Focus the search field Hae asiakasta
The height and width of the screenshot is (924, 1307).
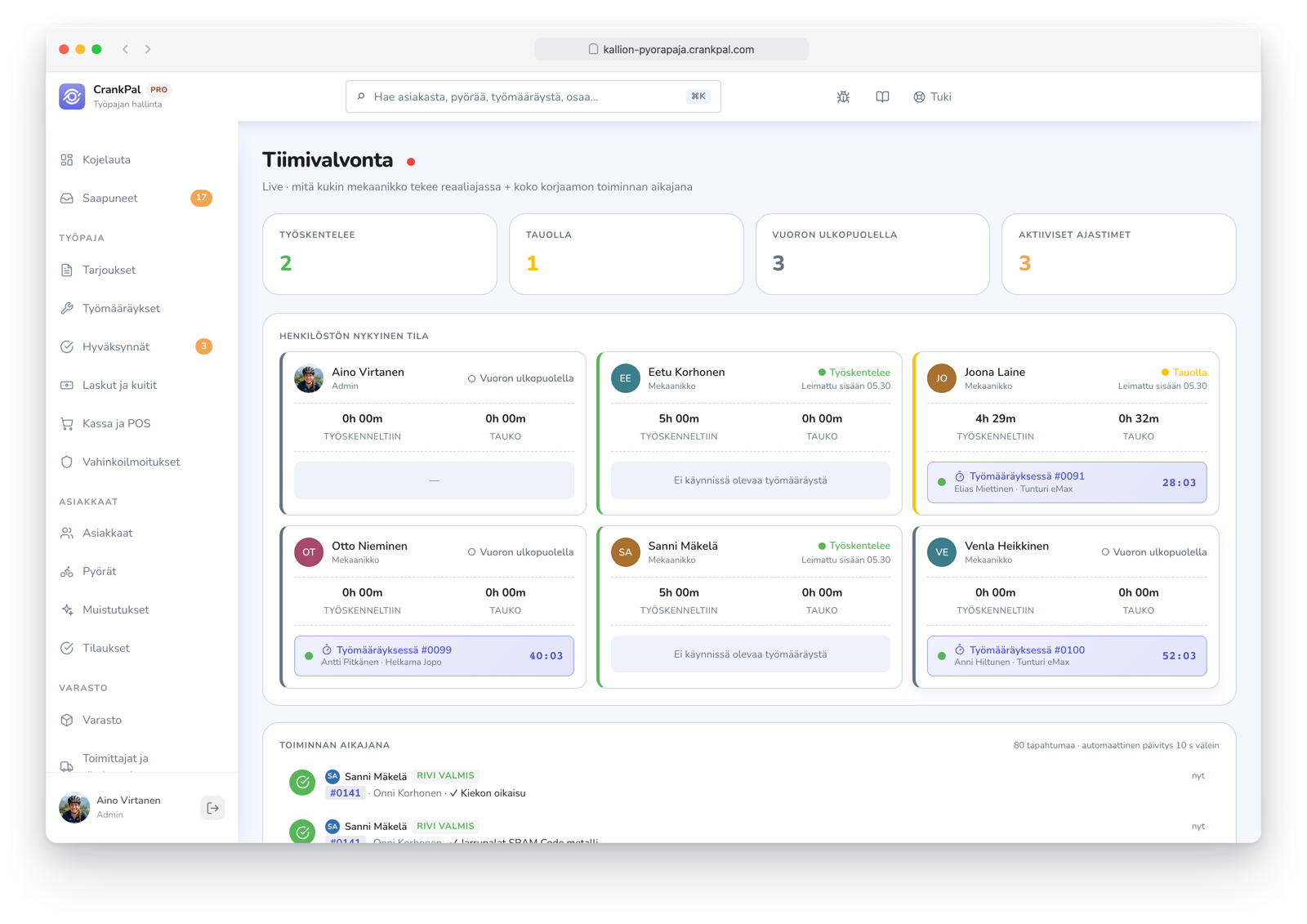tap(533, 96)
